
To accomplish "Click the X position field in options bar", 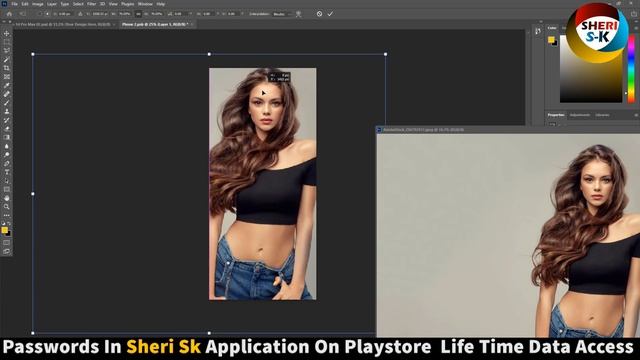I will pyautogui.click(x=64, y=14).
